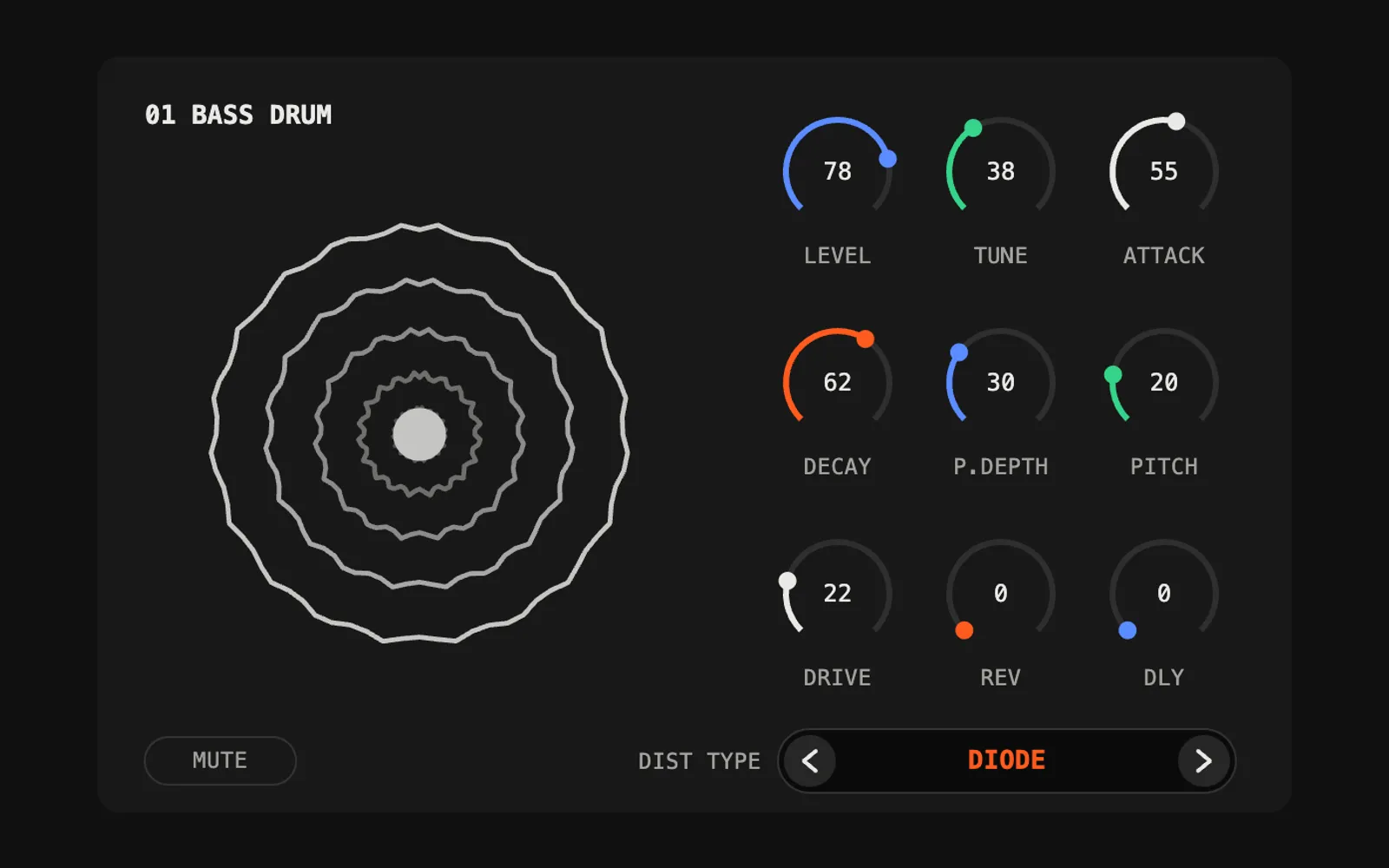Click the REV label text

[1000, 678]
